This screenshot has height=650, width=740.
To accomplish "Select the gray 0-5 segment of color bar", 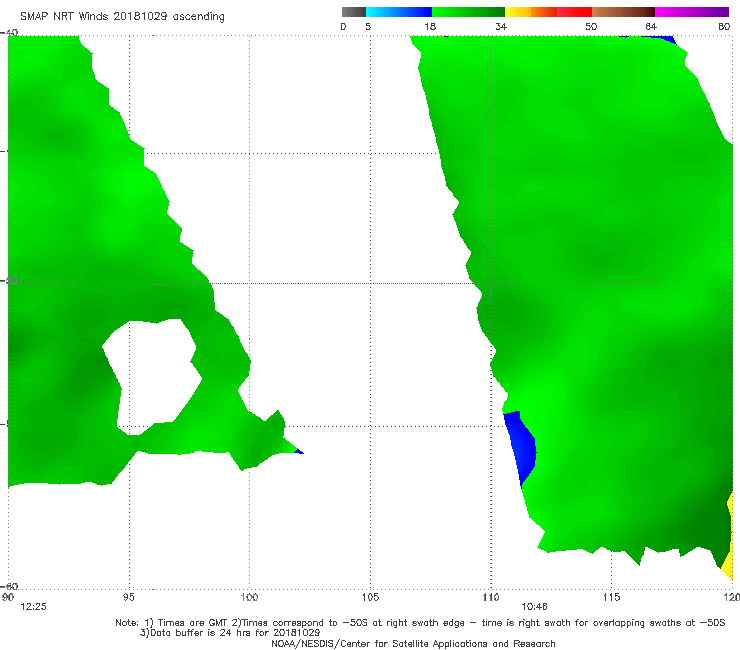I will 354,12.
